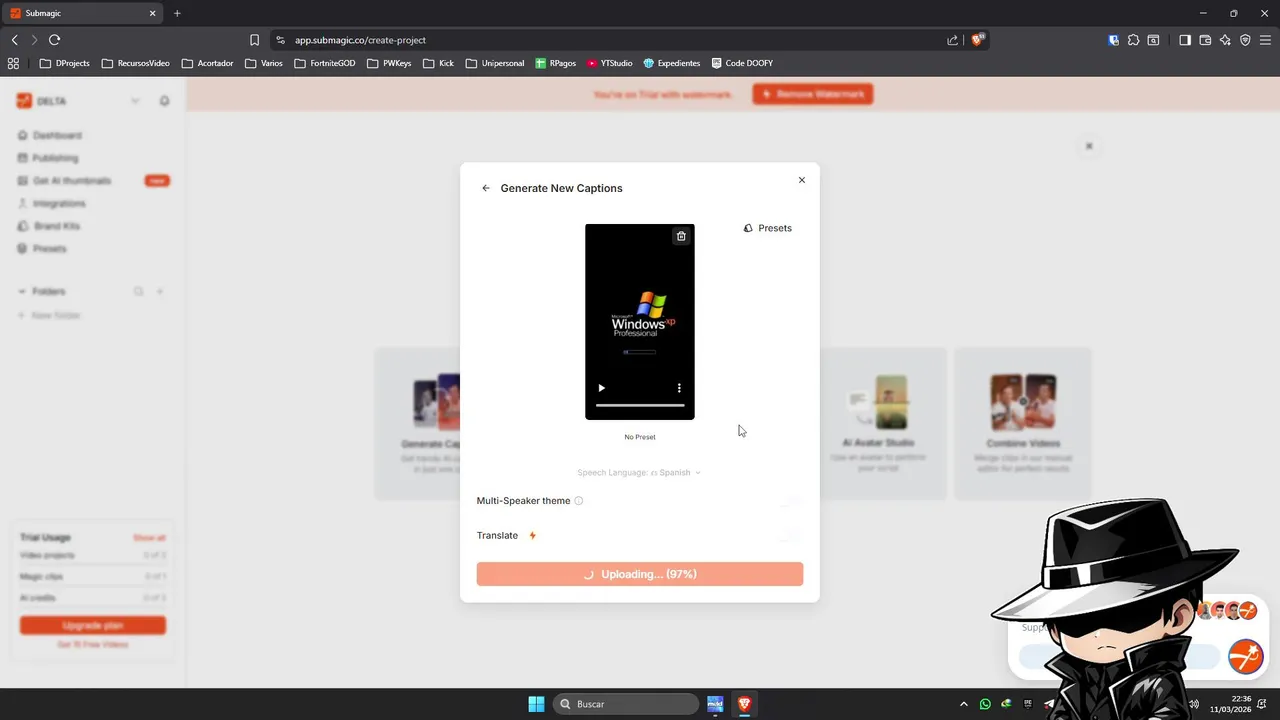
Task: Collapse the Folders section
Action: click(22, 291)
